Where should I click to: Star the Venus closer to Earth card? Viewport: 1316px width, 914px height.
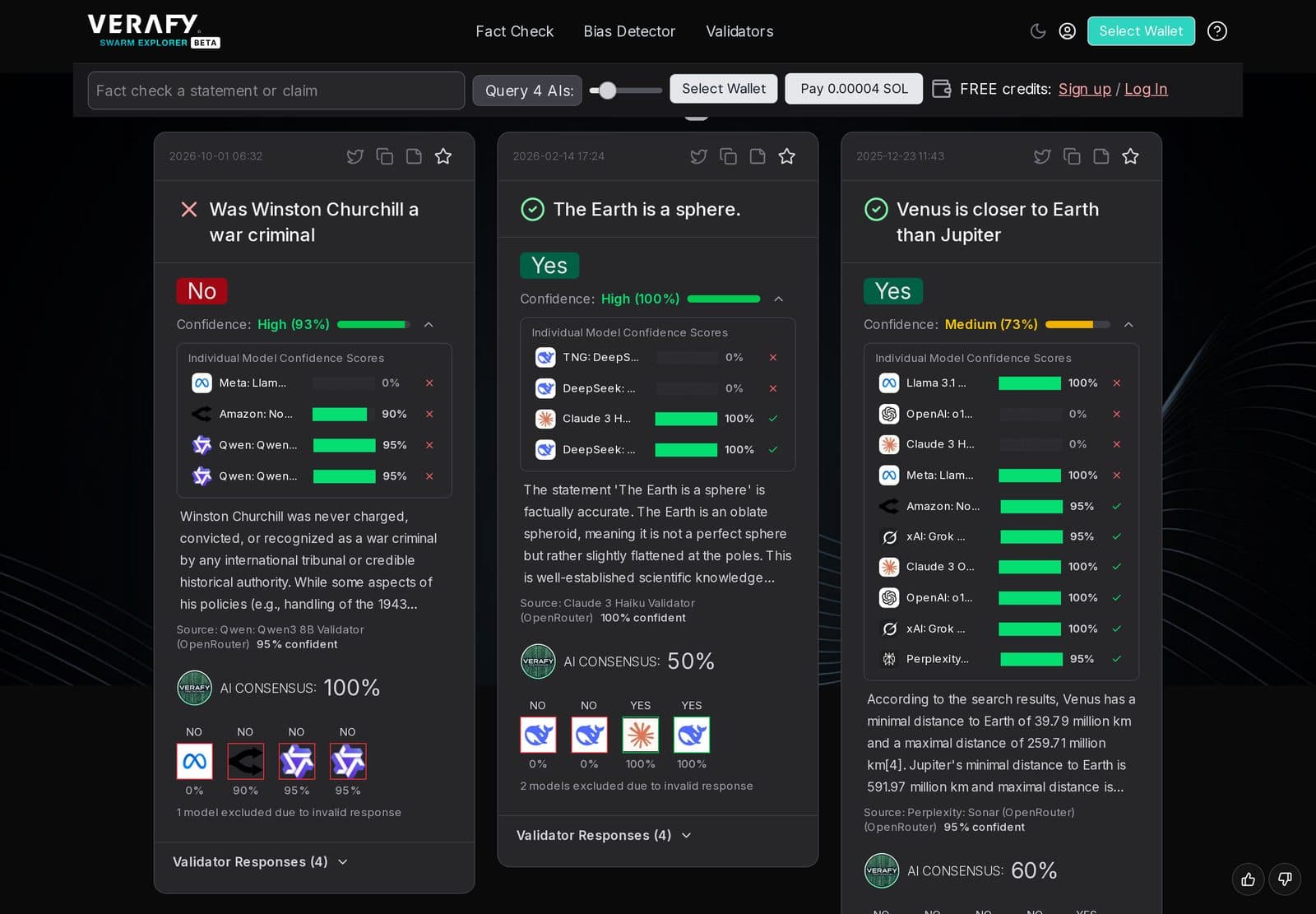pos(1130,156)
